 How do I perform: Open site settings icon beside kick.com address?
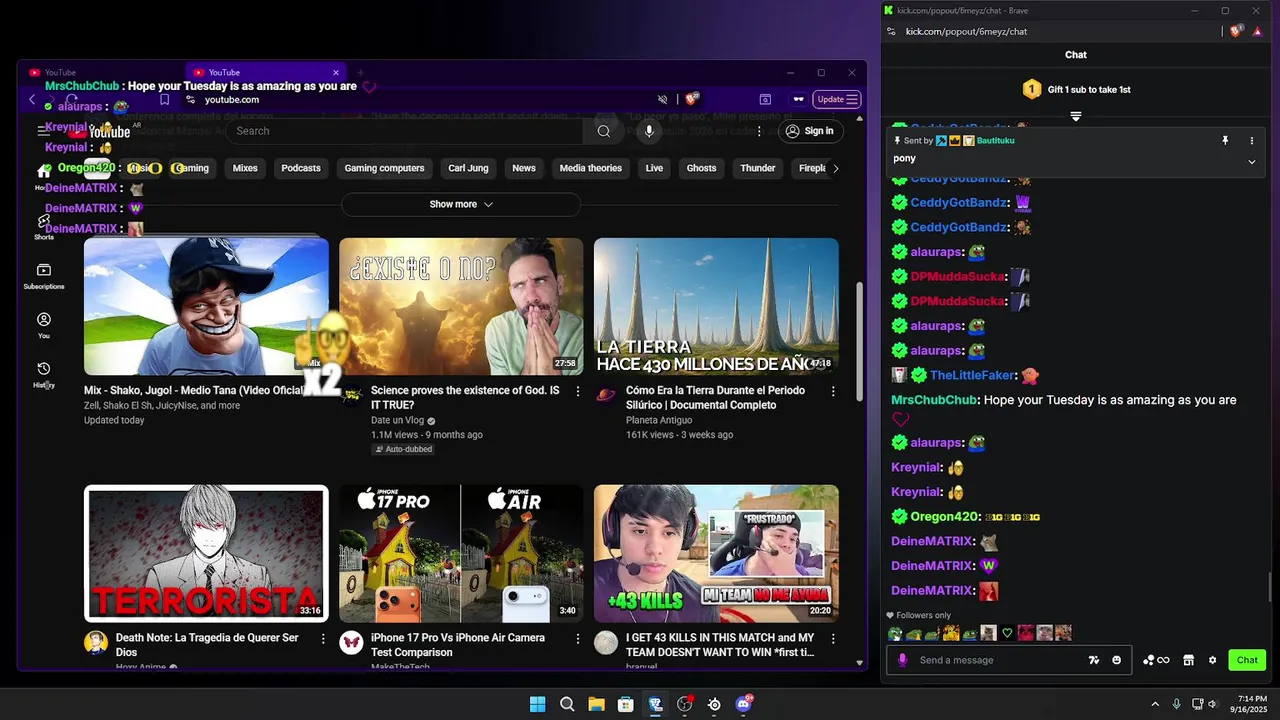[891, 31]
